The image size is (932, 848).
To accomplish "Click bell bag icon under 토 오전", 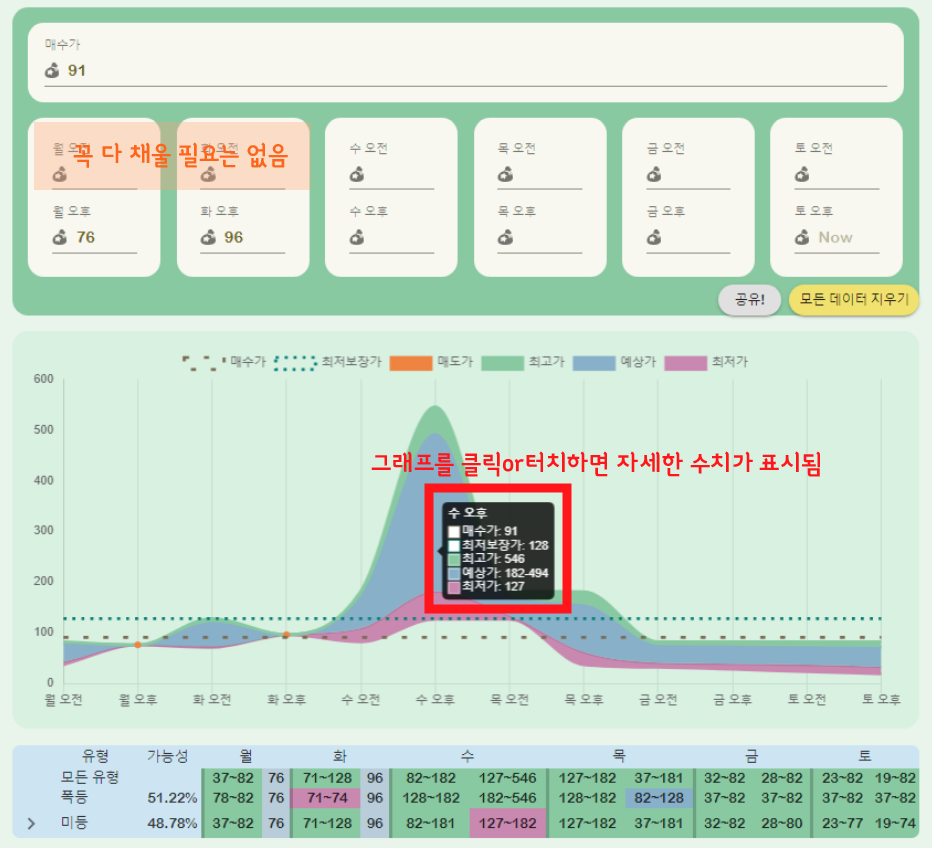I will click(x=802, y=175).
